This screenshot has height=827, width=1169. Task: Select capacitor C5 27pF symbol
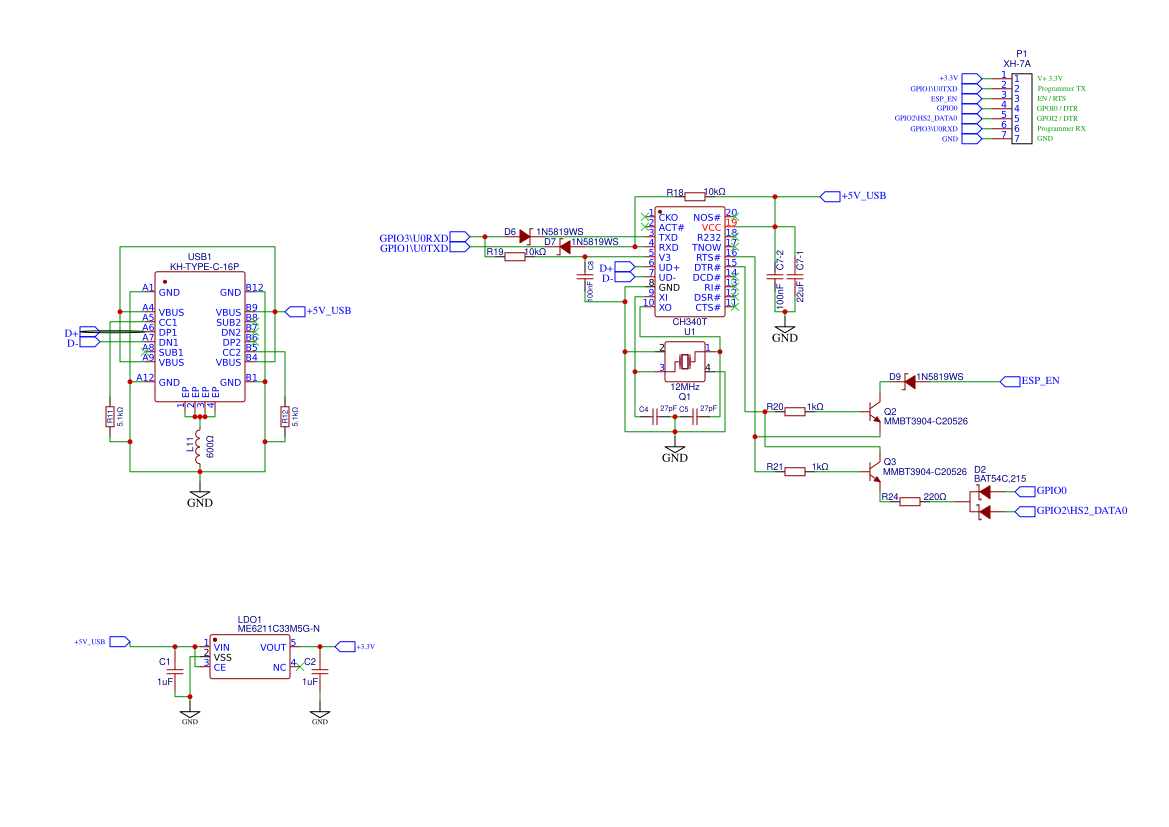pyautogui.click(x=695, y=417)
